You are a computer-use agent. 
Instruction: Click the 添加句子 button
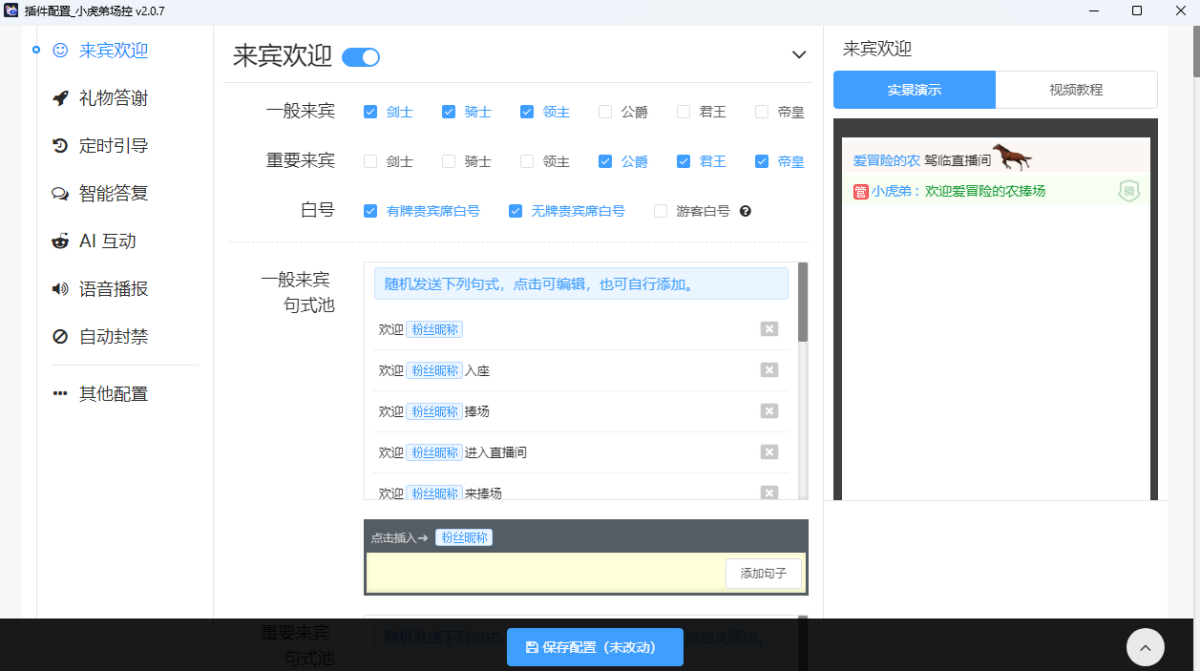763,573
